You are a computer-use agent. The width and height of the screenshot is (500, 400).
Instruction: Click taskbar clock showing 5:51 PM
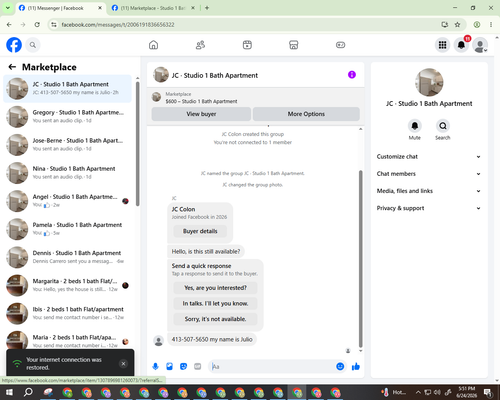tap(467, 392)
